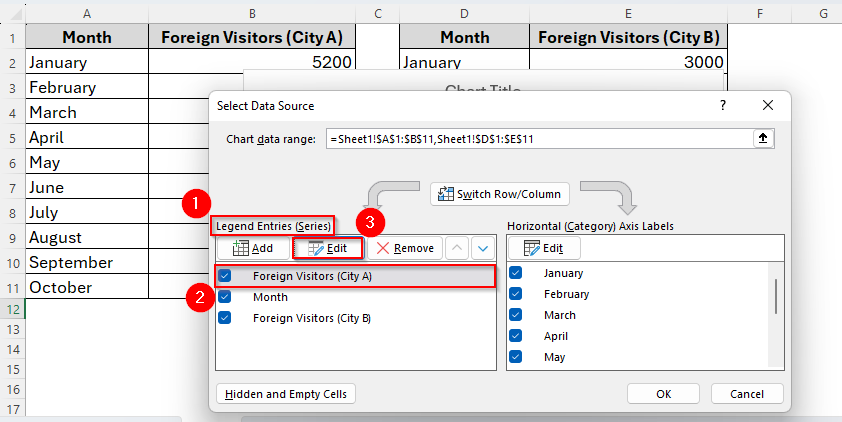842x422 pixels.
Task: Remove the selected legend series
Action: pyautogui.click(x=404, y=248)
